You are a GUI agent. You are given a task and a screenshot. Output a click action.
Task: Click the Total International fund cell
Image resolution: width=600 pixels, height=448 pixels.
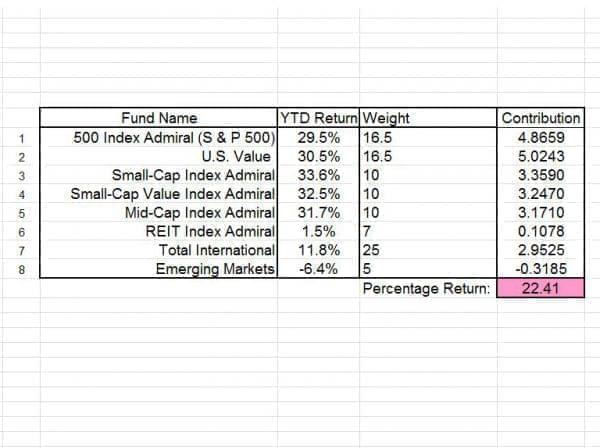pos(217,250)
